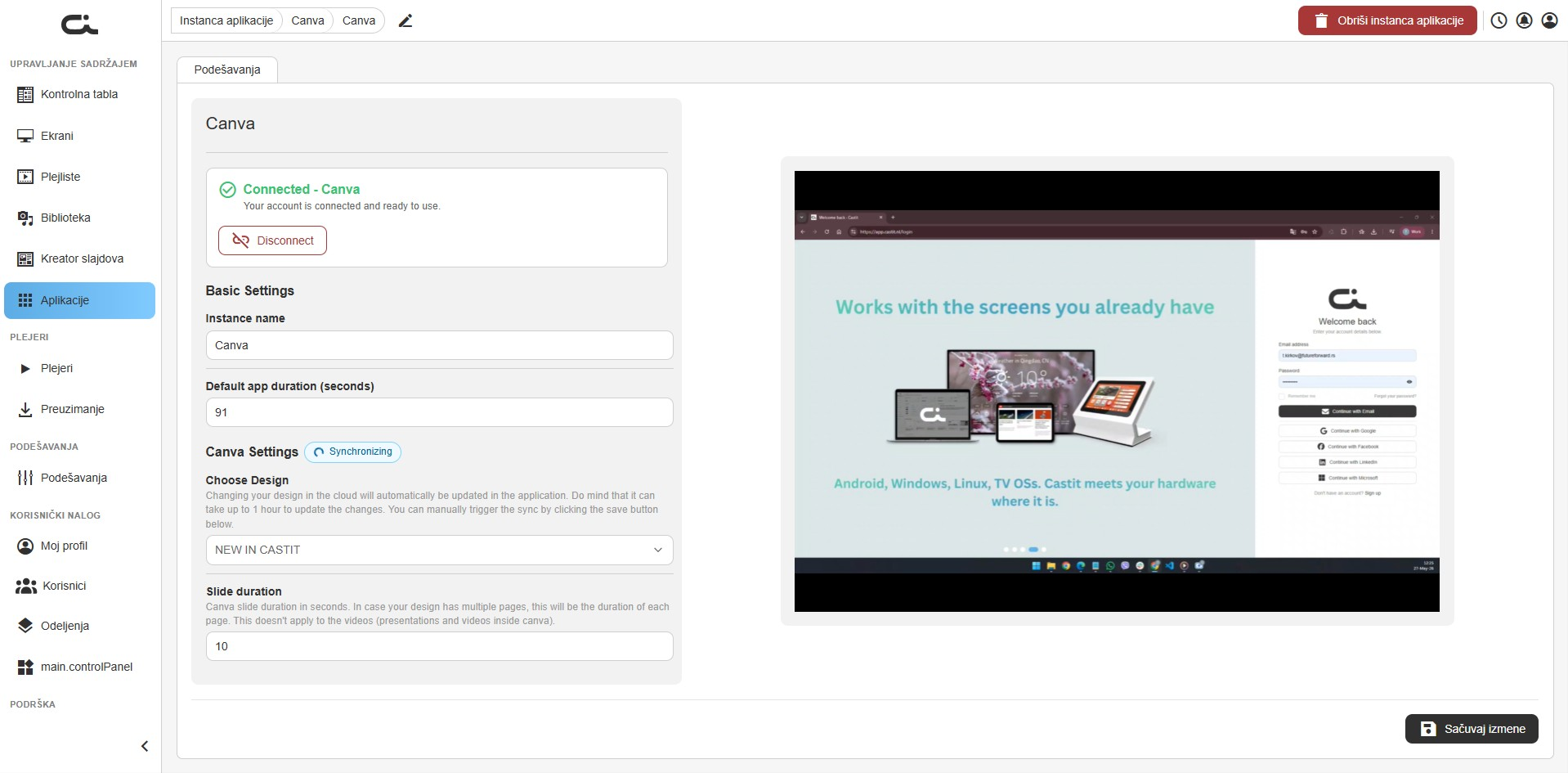Click the Moj profil avatar icon
The width and height of the screenshot is (1568, 773).
click(25, 546)
